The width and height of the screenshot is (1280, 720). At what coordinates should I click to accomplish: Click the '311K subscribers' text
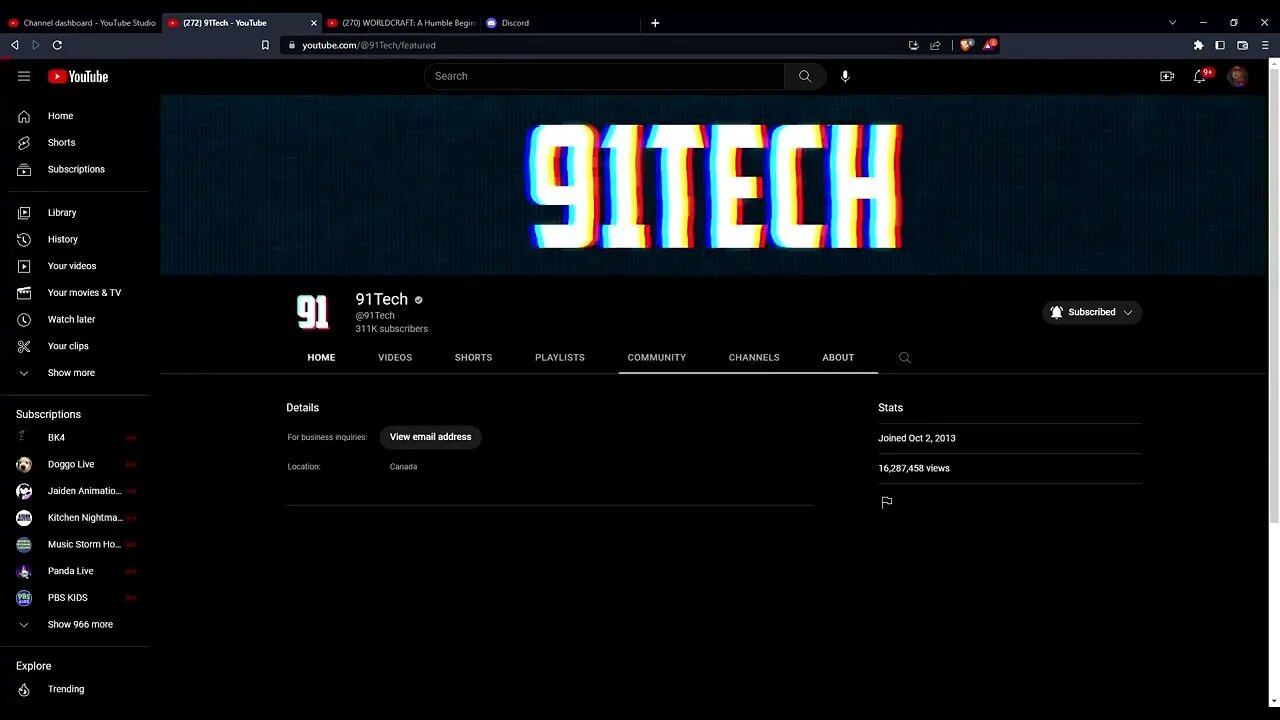click(392, 329)
